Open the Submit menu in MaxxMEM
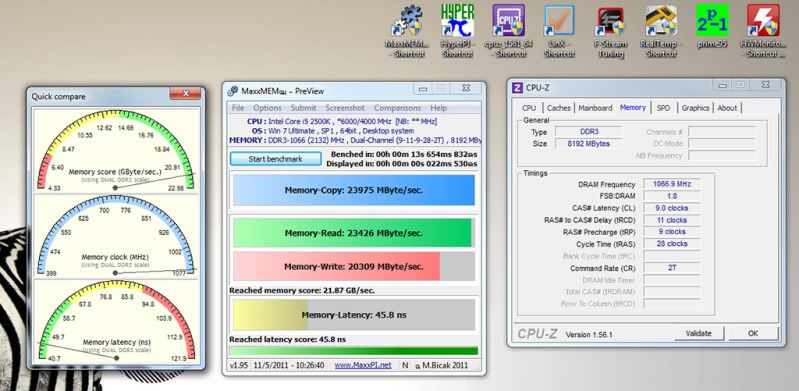Viewport: 799px width, 391px height. (304, 108)
